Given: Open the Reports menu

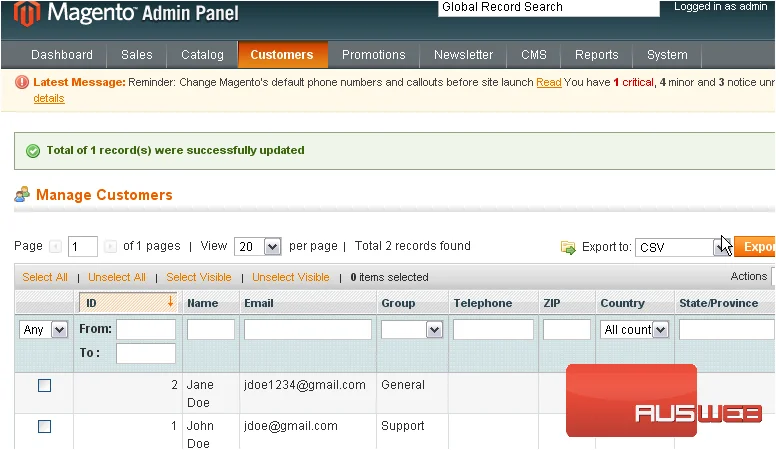Looking at the screenshot, I should coord(597,54).
